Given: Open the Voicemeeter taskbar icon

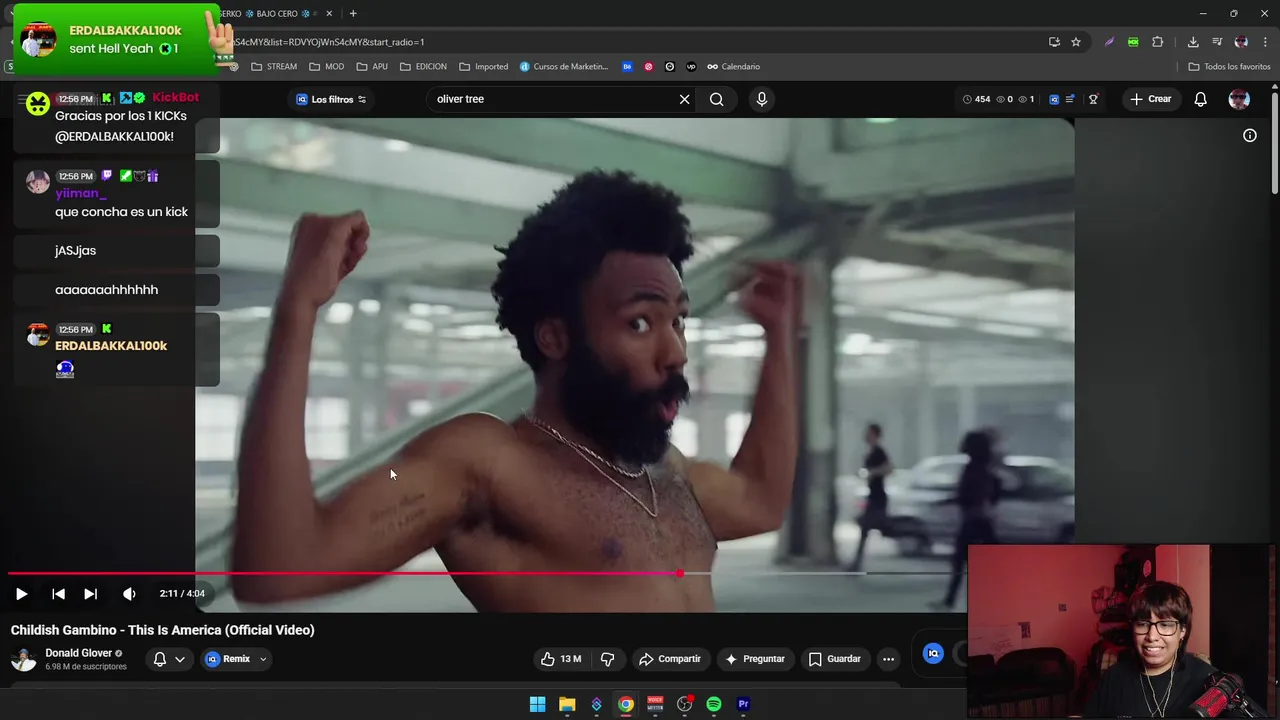Looking at the screenshot, I should click(x=655, y=704).
